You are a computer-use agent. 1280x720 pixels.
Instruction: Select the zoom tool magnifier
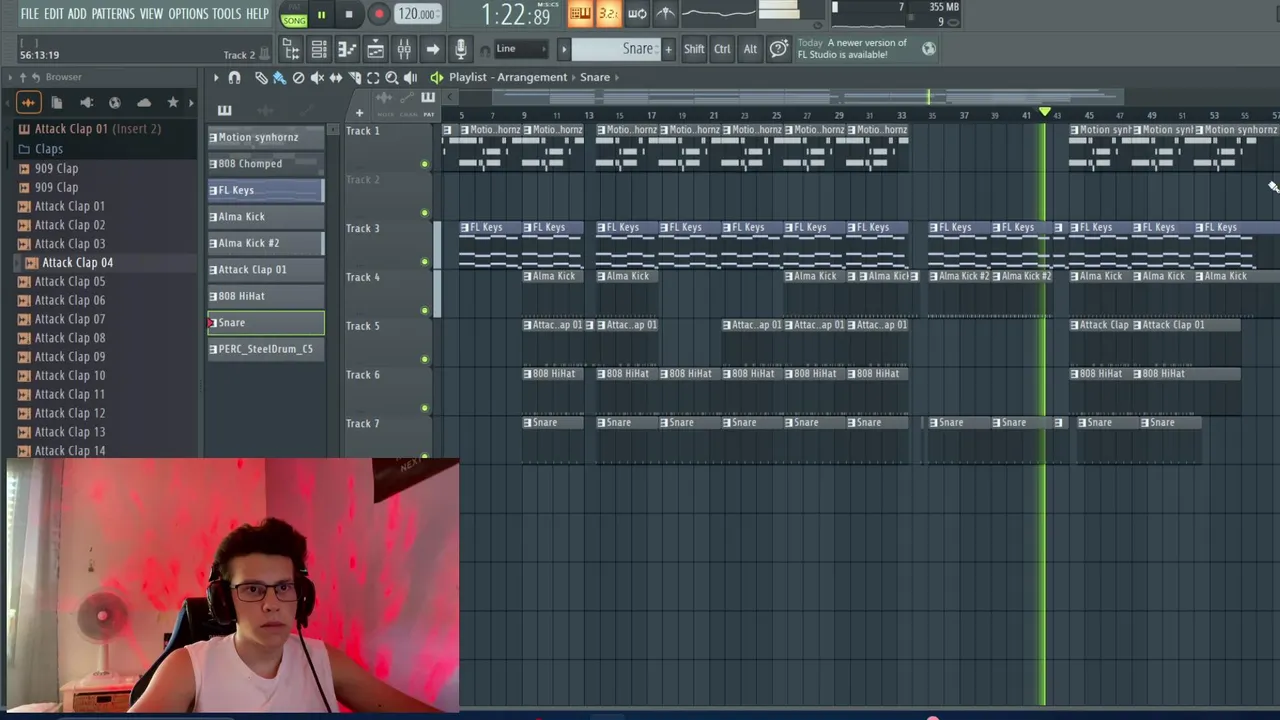pos(392,77)
